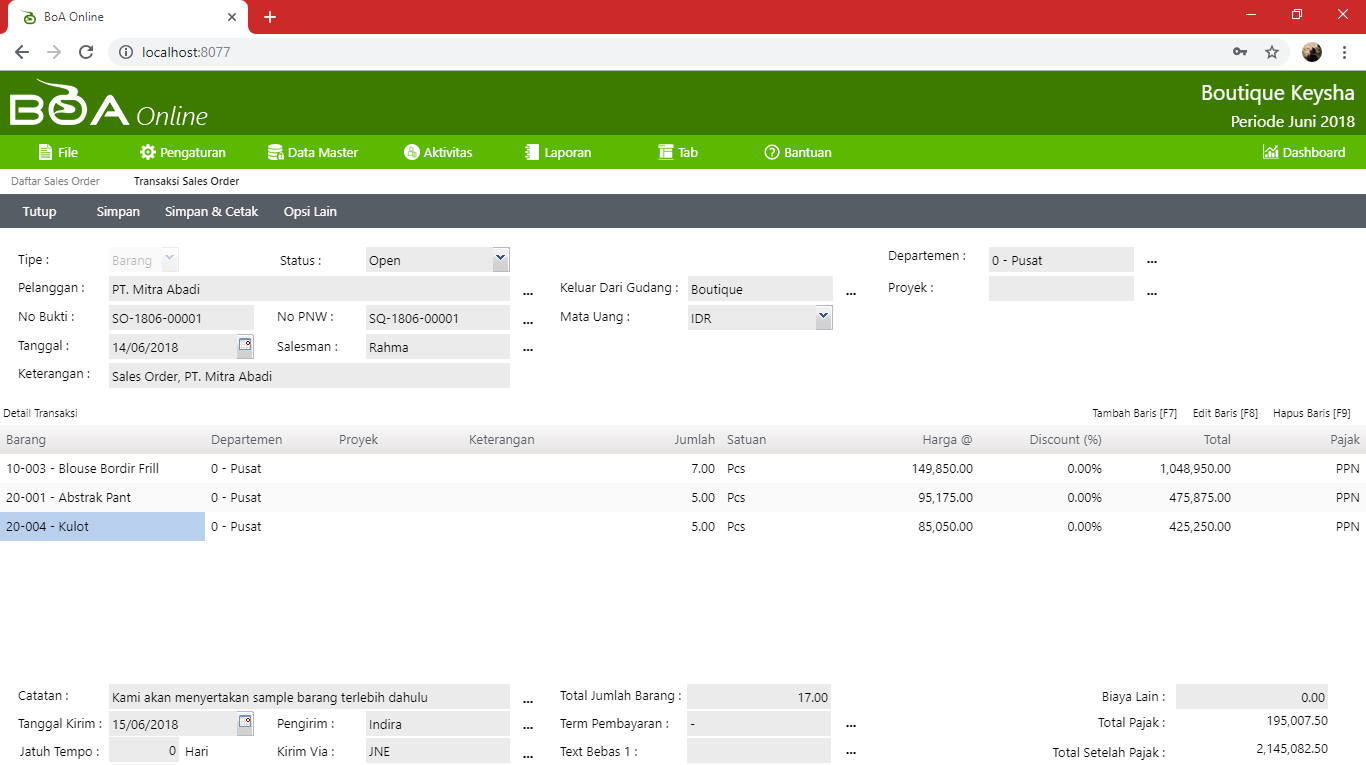Click Hapus Baris [F9] link

(1311, 413)
